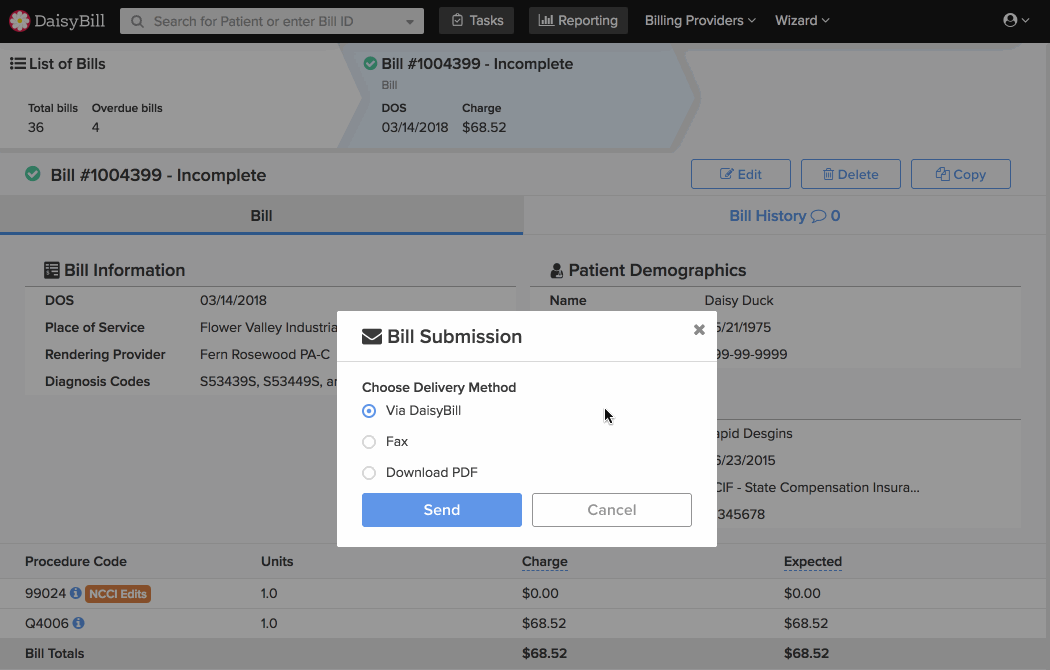Close the Bill Submission dialog with X
Screen dimensions: 1050x670
coord(699,329)
